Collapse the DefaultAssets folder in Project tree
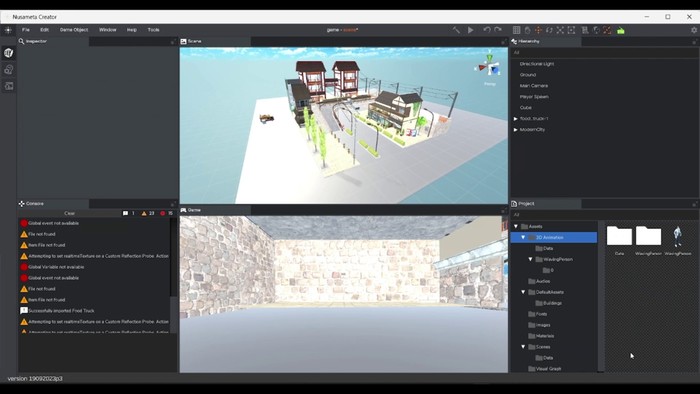Screen dimensions: 700x394 click(523, 292)
